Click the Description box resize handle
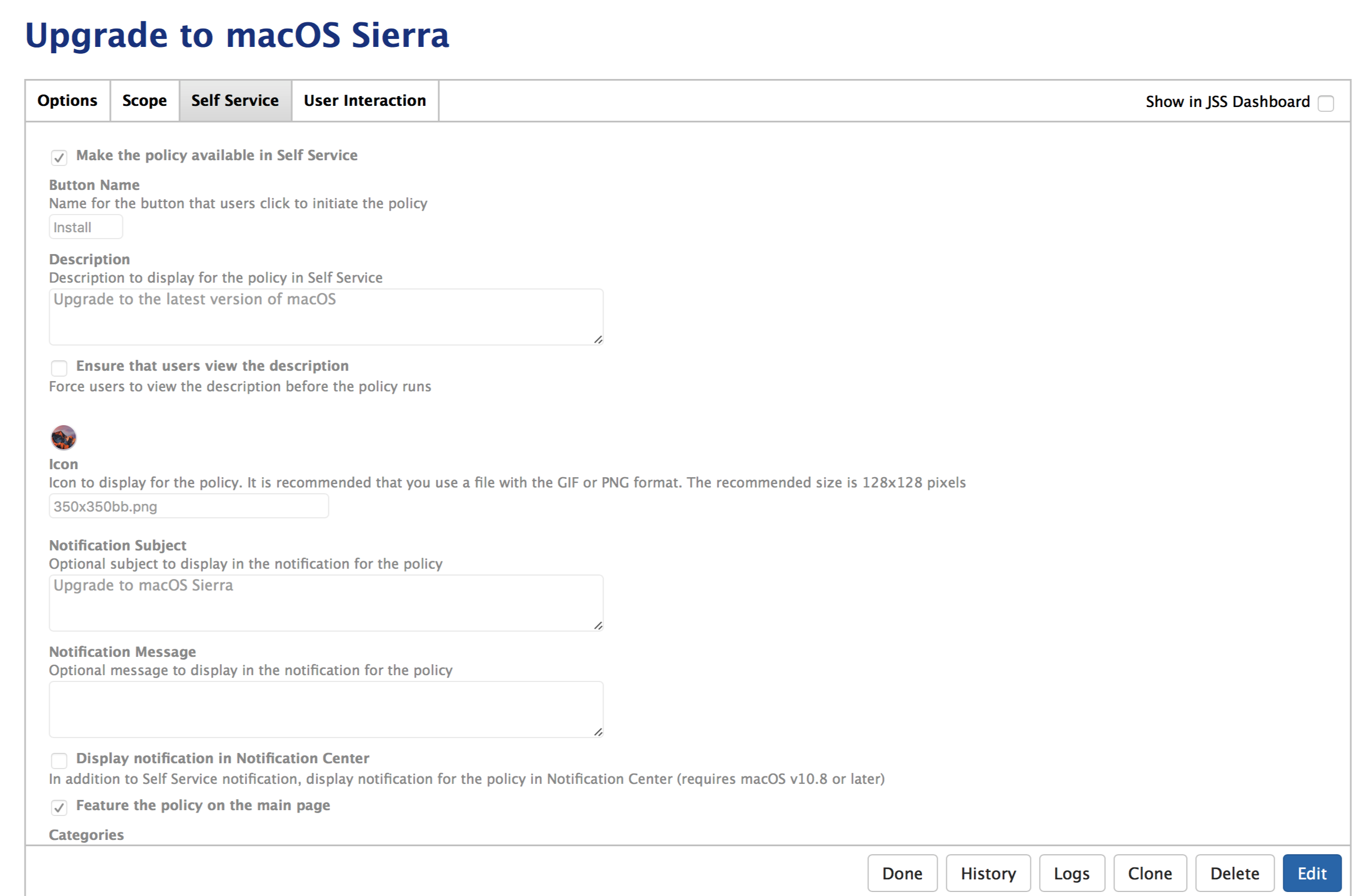The height and width of the screenshot is (896, 1368). 598,339
